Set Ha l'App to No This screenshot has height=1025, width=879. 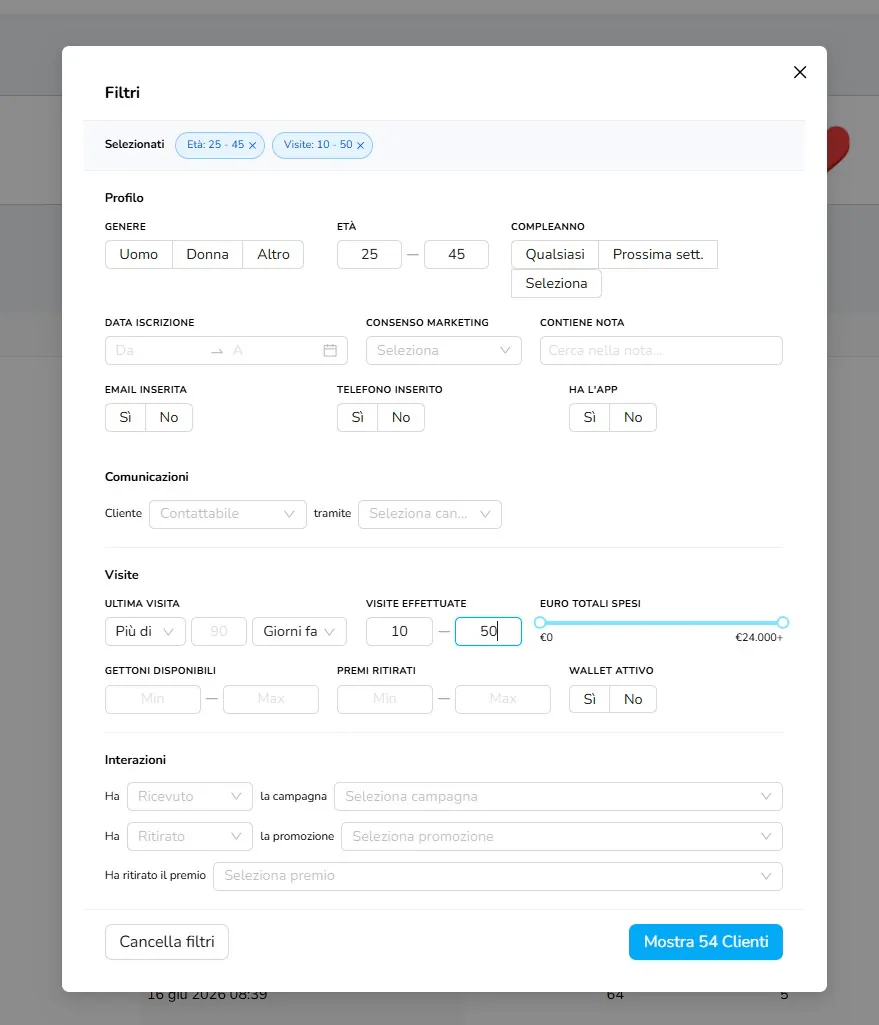633,418
